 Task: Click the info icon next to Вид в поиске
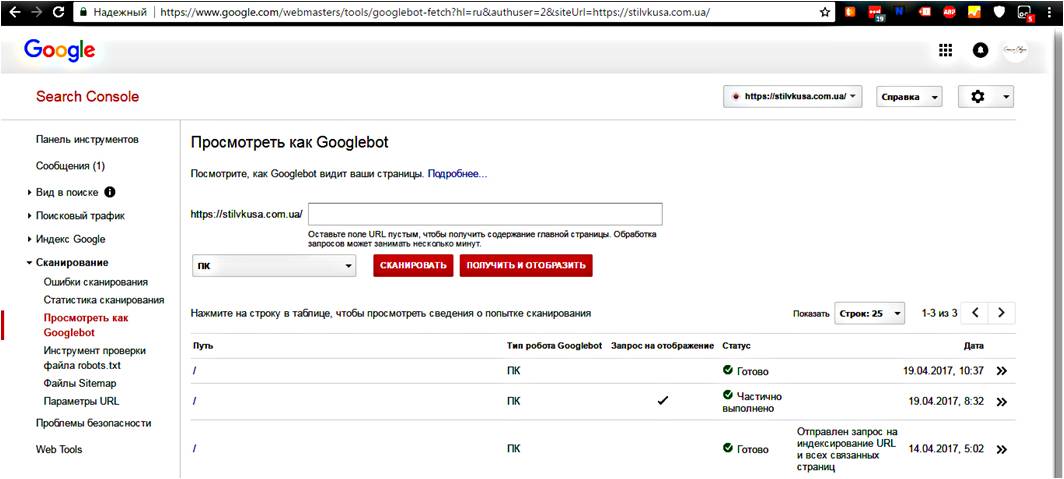click(110, 192)
